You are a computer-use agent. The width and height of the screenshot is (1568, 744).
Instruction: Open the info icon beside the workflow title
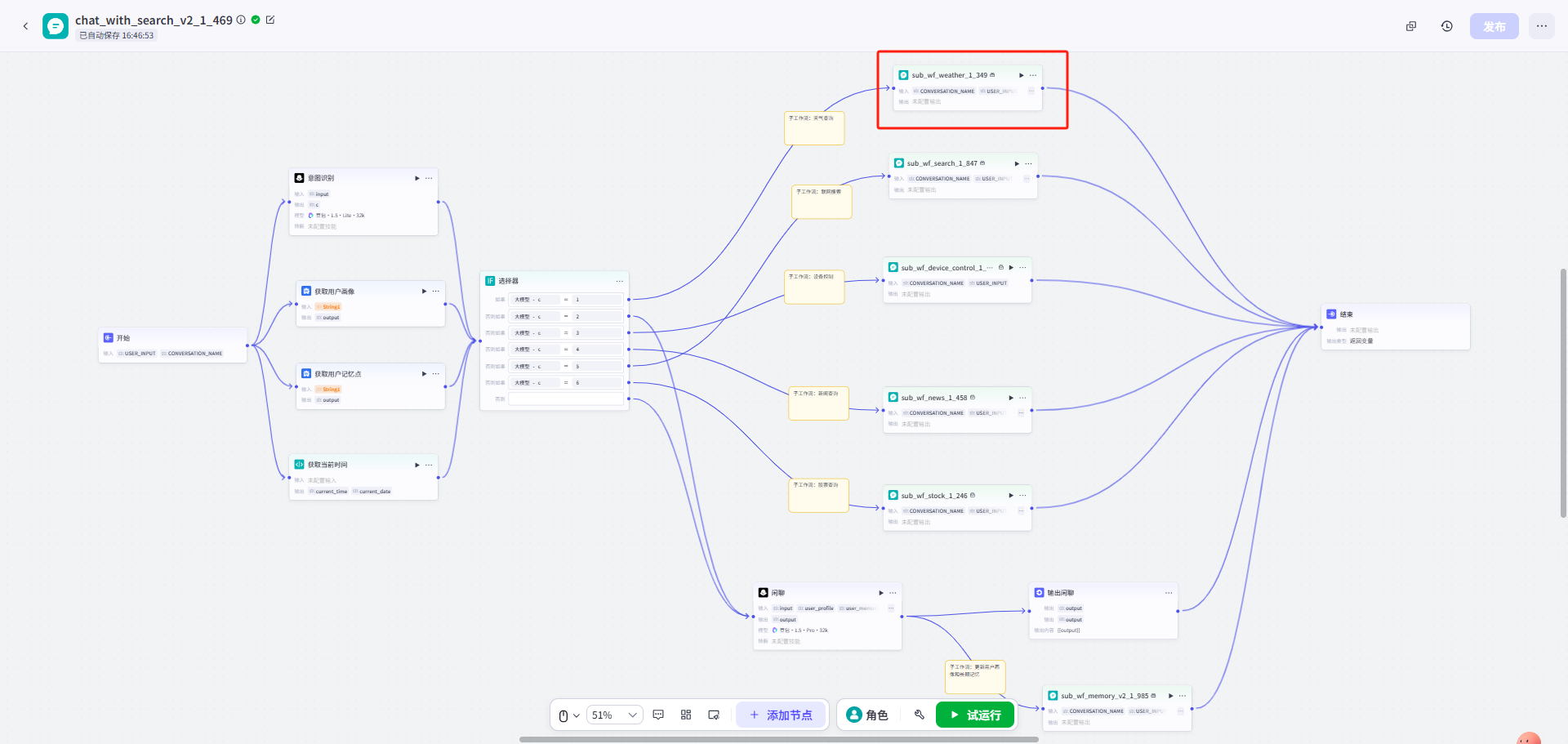pos(241,20)
